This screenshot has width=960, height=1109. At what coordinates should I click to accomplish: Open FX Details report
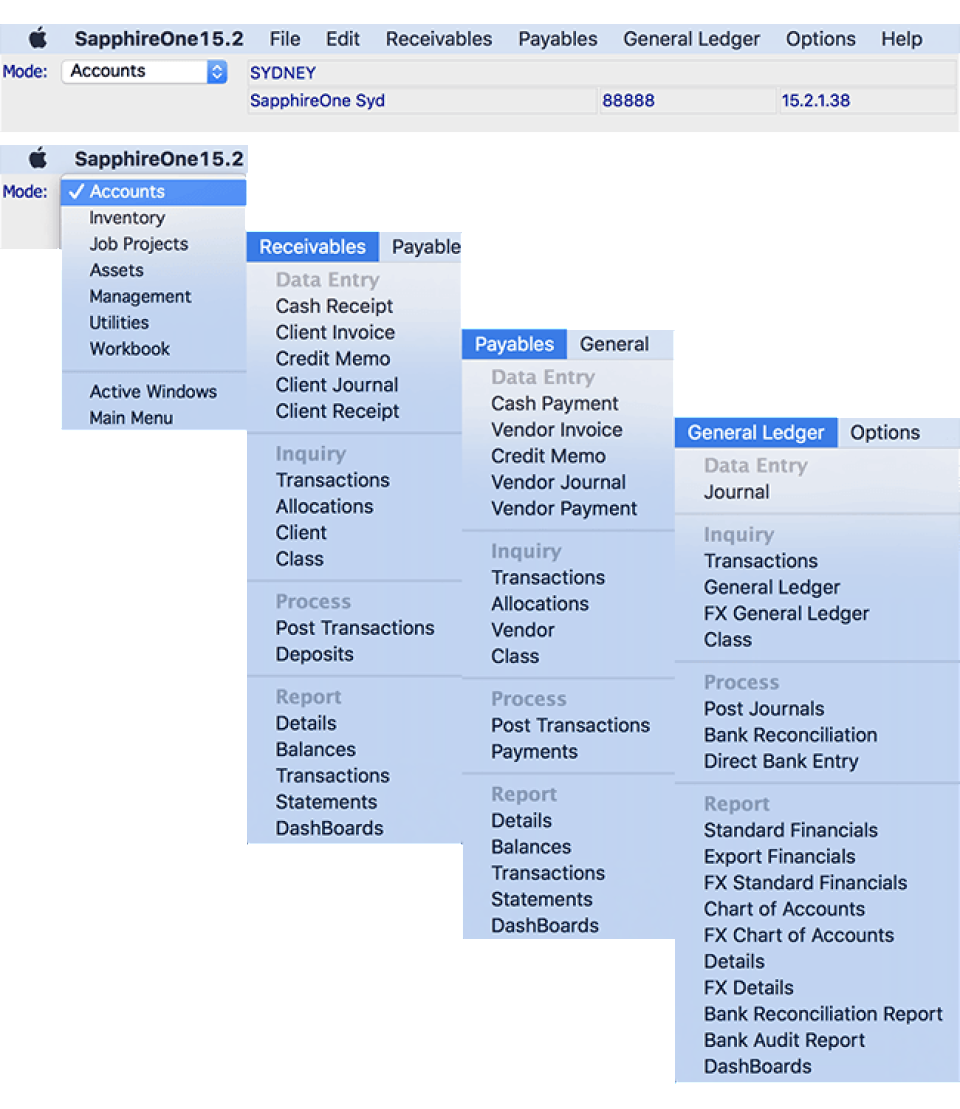point(748,987)
